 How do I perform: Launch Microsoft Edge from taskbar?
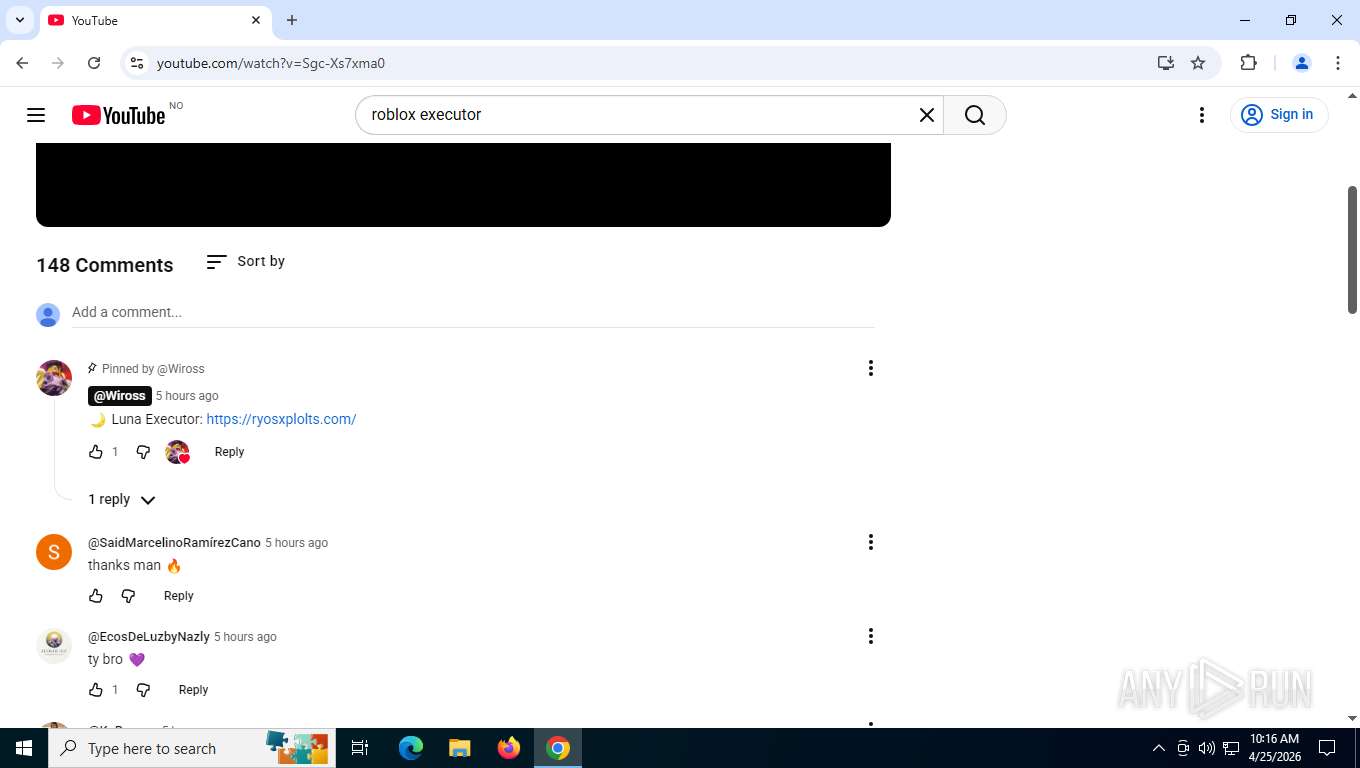tap(411, 748)
